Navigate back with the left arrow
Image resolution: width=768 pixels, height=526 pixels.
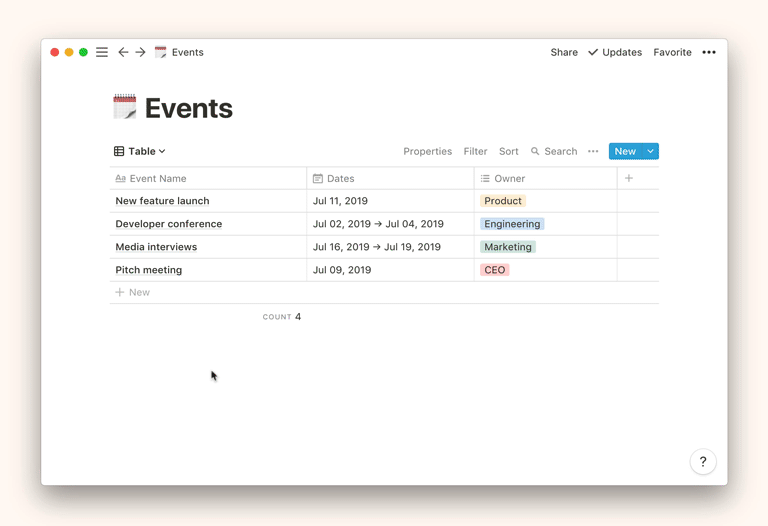(123, 52)
